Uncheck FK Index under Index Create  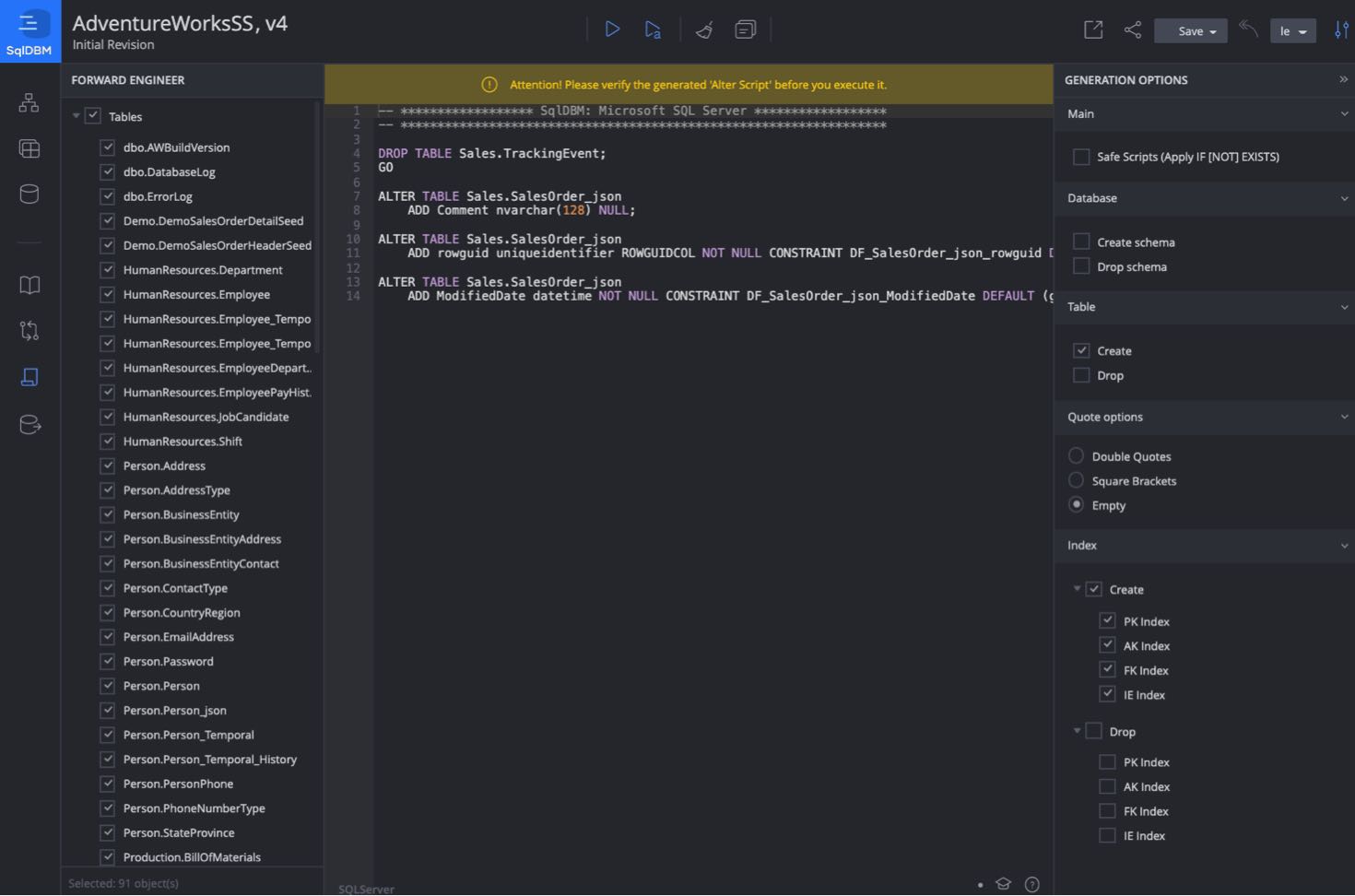[1107, 669]
